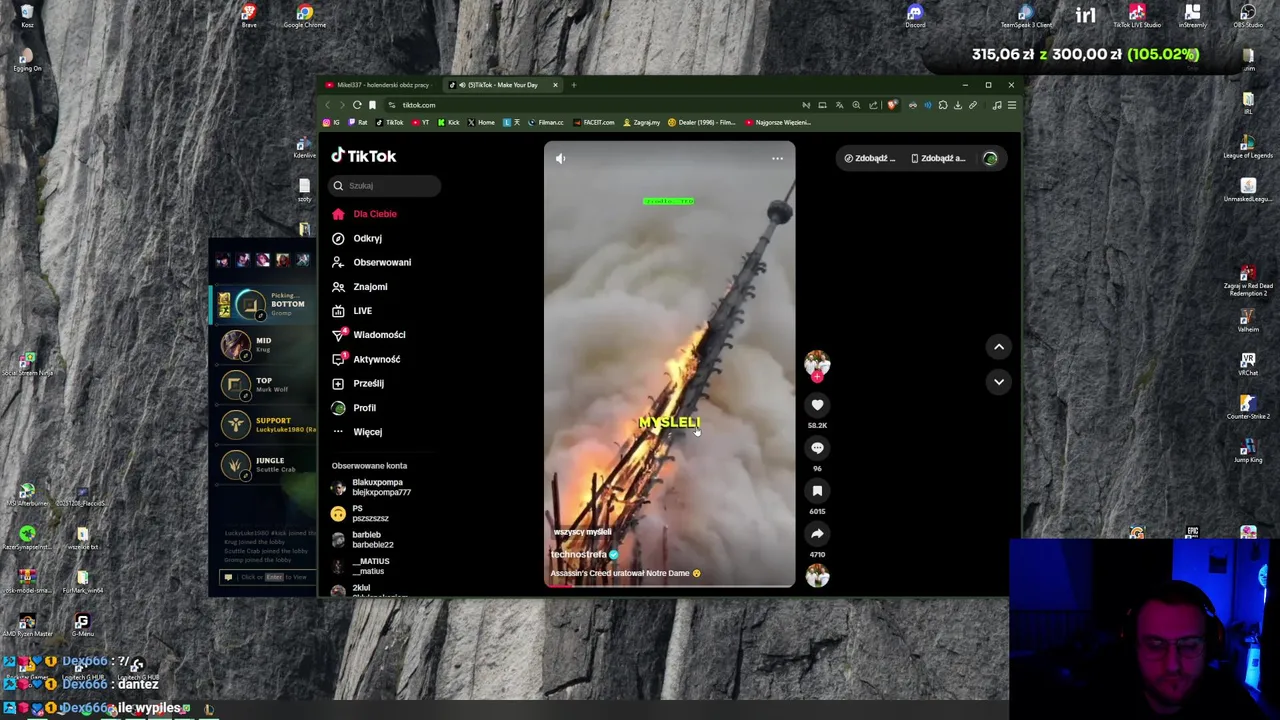The height and width of the screenshot is (720, 1280).
Task: Open OBS Studio desktop icon
Action: [x=1247, y=16]
